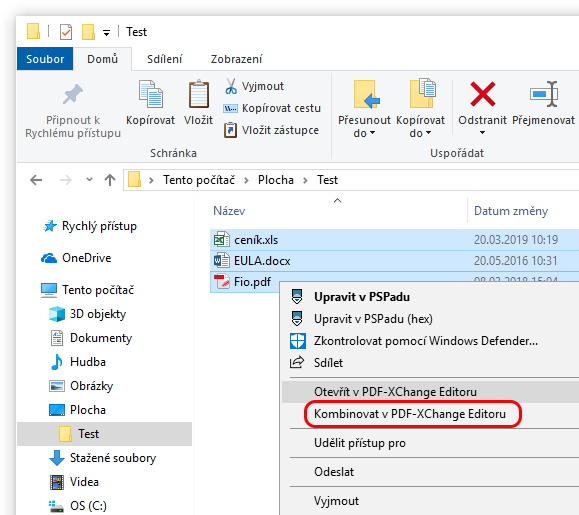Click the OneDrive cloud icon
The image size is (579, 515).
point(49,258)
